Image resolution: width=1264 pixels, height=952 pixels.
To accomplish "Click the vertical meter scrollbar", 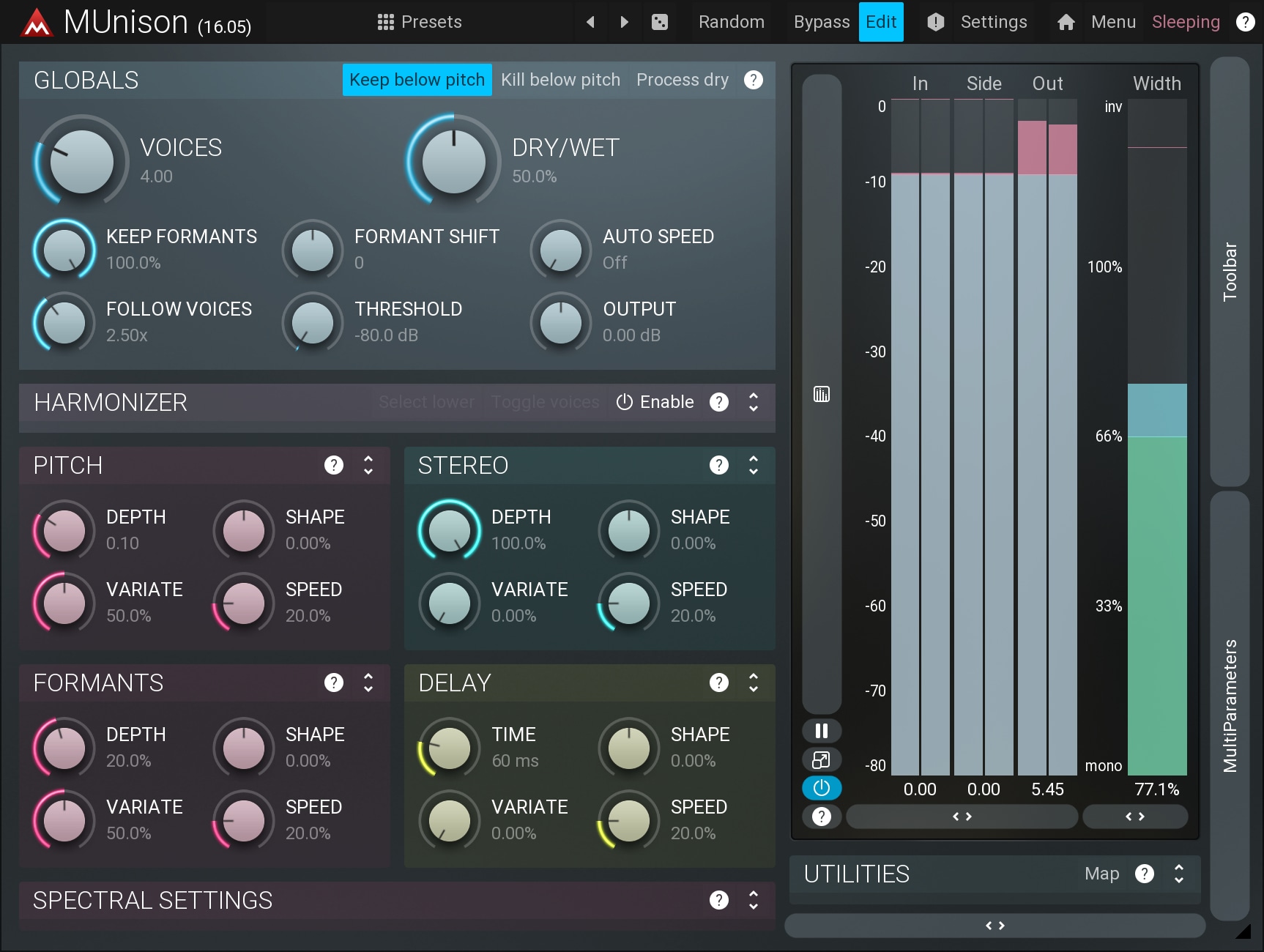I will coord(822,394).
